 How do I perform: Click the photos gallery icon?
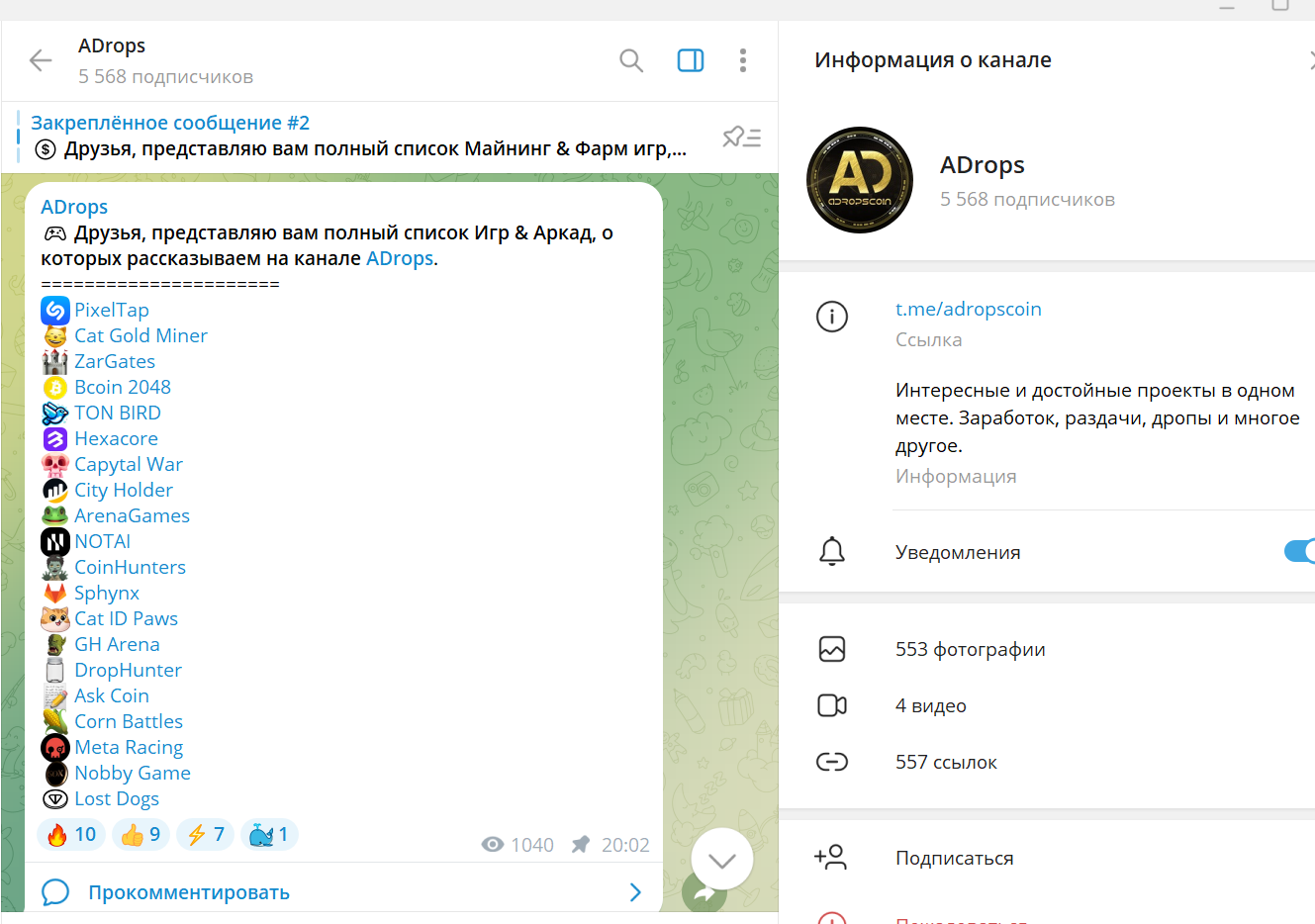[x=832, y=649]
